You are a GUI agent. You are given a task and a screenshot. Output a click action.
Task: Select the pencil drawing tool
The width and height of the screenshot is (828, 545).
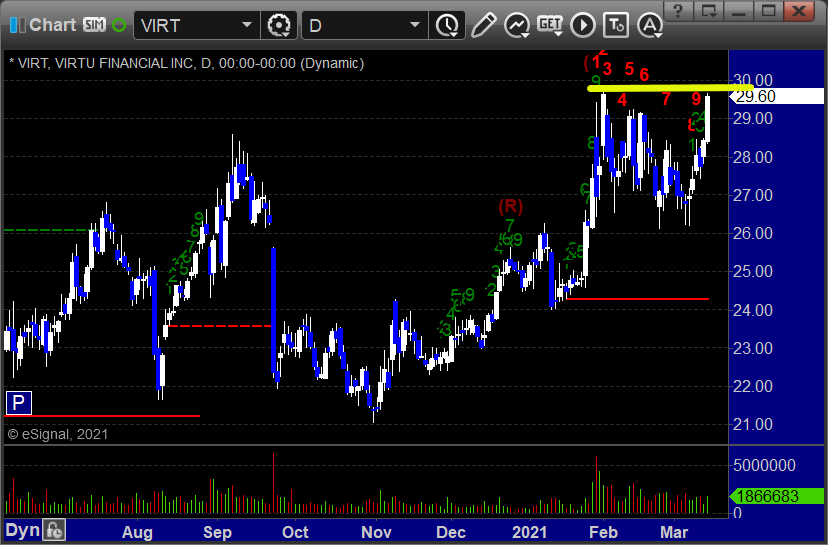[x=483, y=25]
